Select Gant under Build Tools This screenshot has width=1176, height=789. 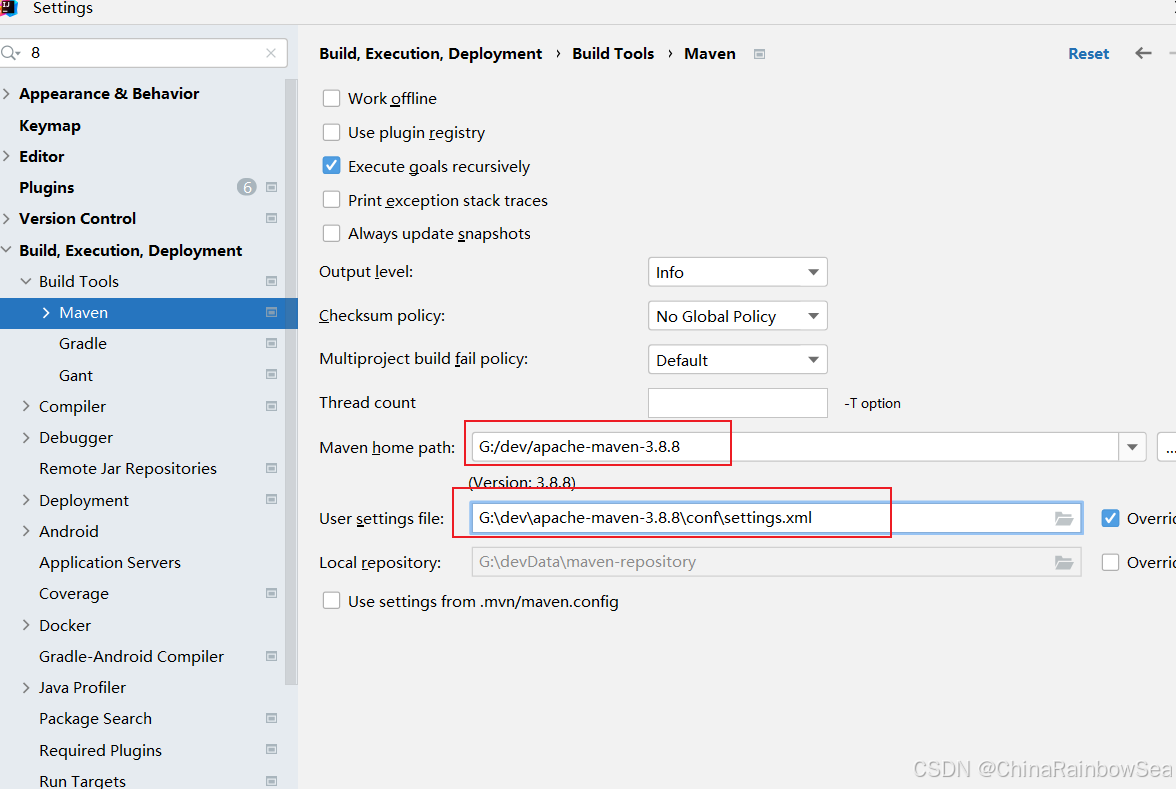pos(76,375)
